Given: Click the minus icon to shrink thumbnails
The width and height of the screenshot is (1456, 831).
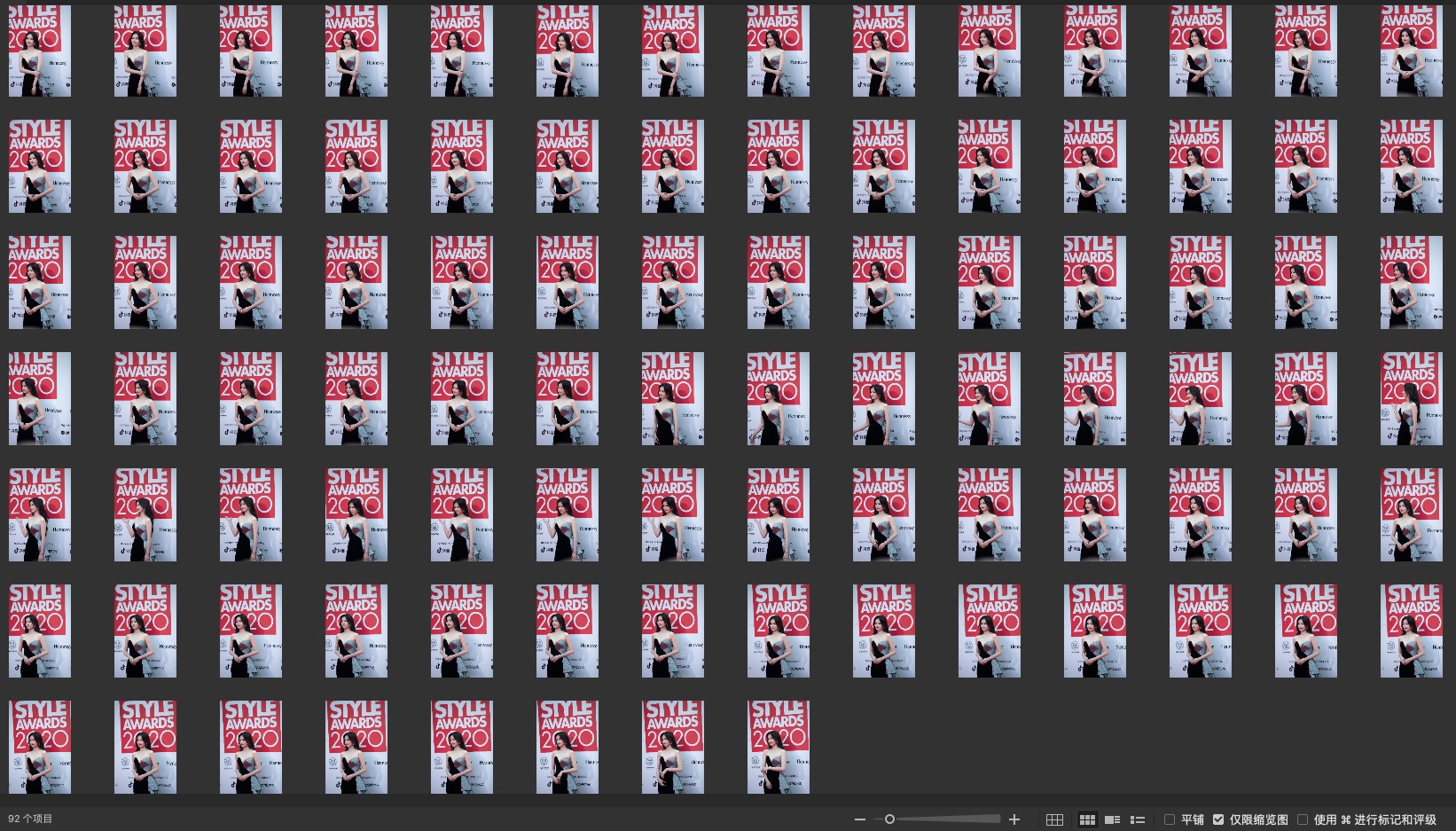Looking at the screenshot, I should pyautogui.click(x=859, y=819).
